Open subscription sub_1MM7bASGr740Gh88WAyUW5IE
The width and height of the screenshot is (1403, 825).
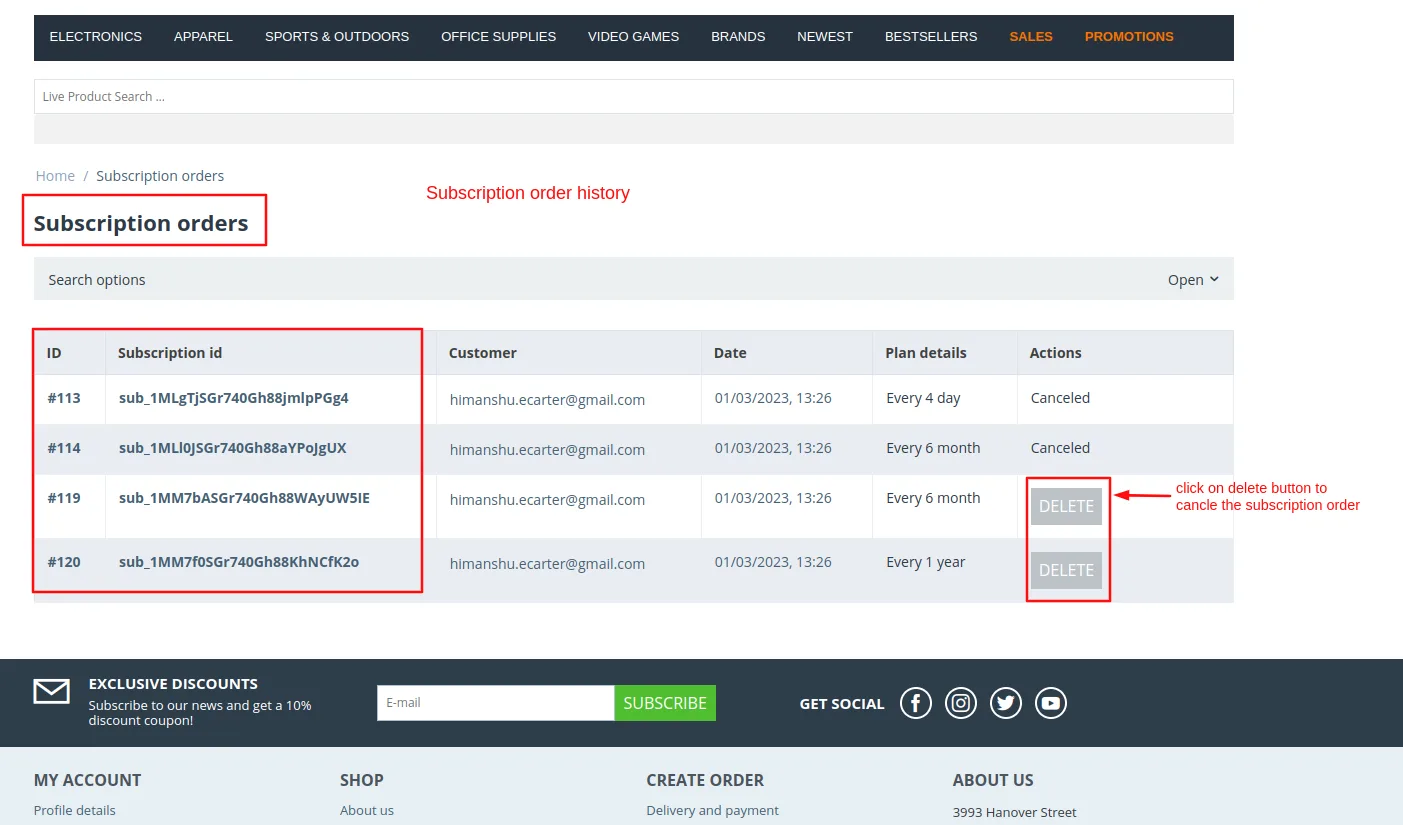click(x=244, y=498)
